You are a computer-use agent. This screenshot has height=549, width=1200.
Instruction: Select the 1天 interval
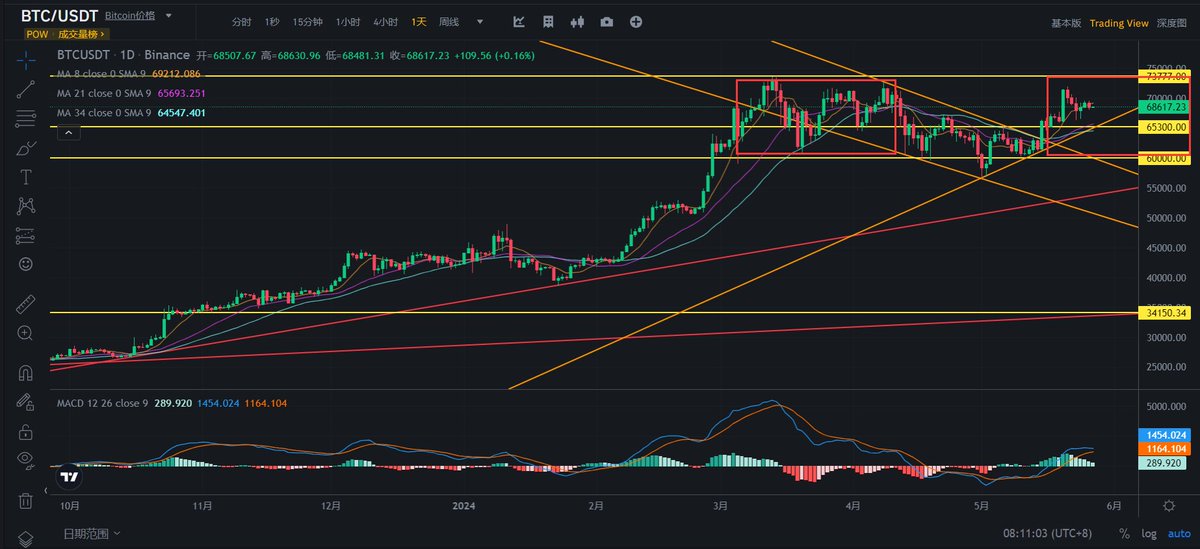coord(418,22)
